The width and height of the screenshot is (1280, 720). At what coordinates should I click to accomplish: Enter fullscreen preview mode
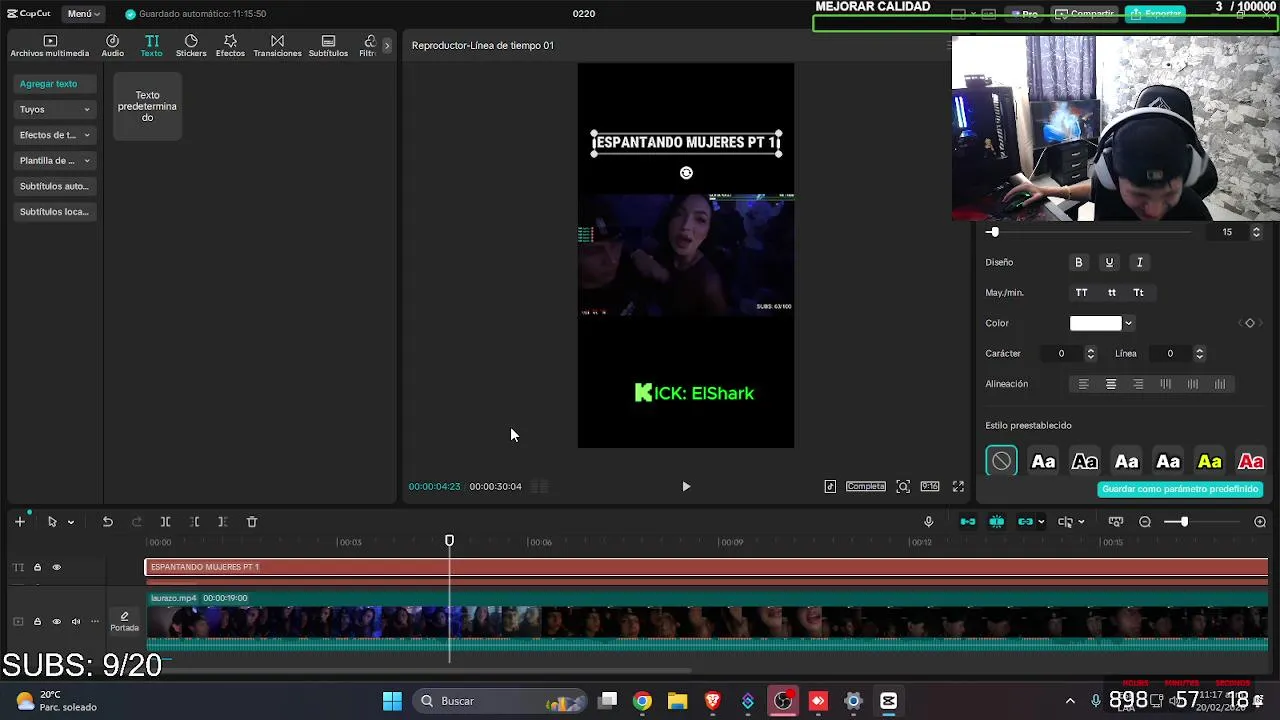point(958,487)
